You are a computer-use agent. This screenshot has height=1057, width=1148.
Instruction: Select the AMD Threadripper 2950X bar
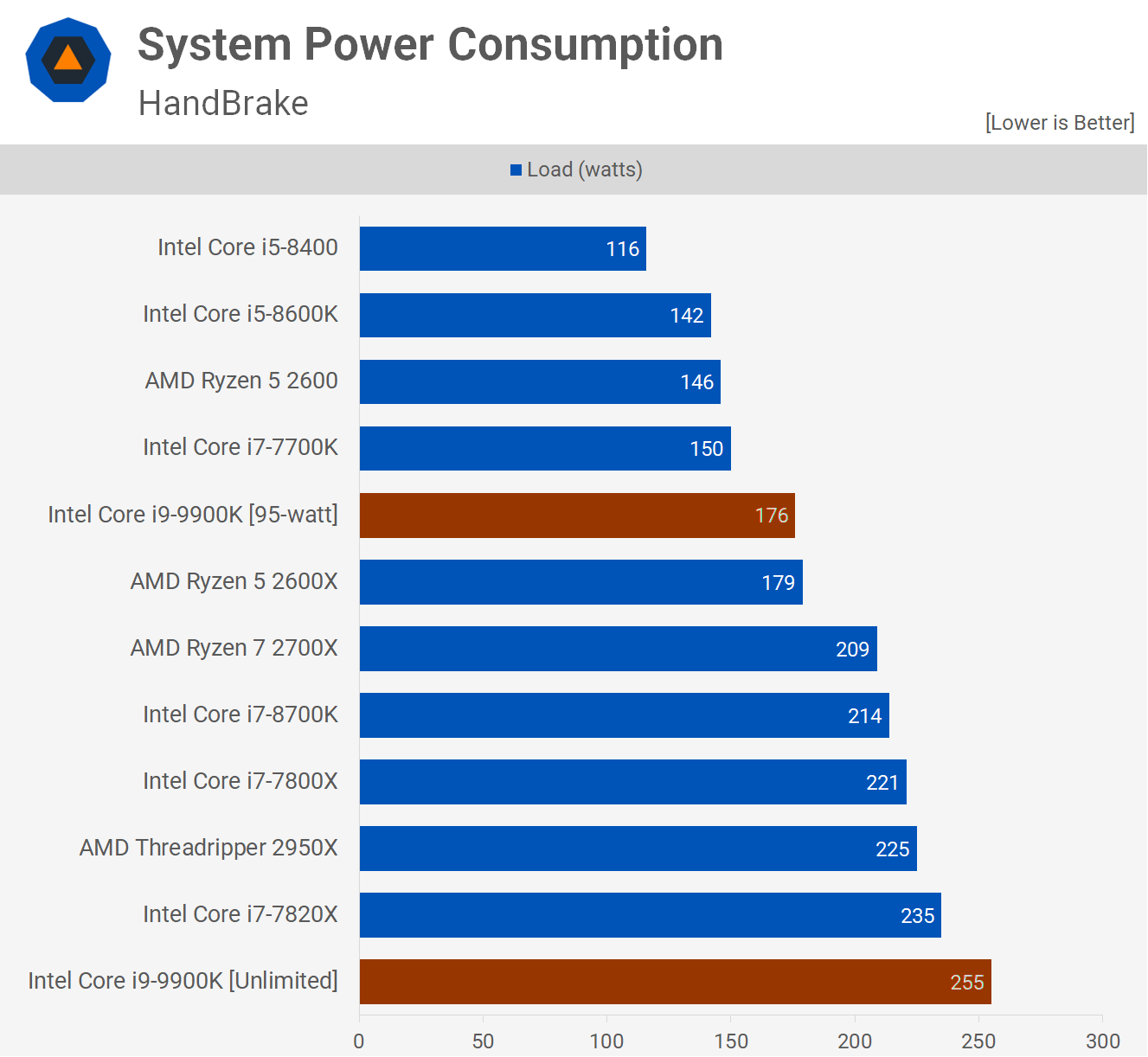pos(638,849)
